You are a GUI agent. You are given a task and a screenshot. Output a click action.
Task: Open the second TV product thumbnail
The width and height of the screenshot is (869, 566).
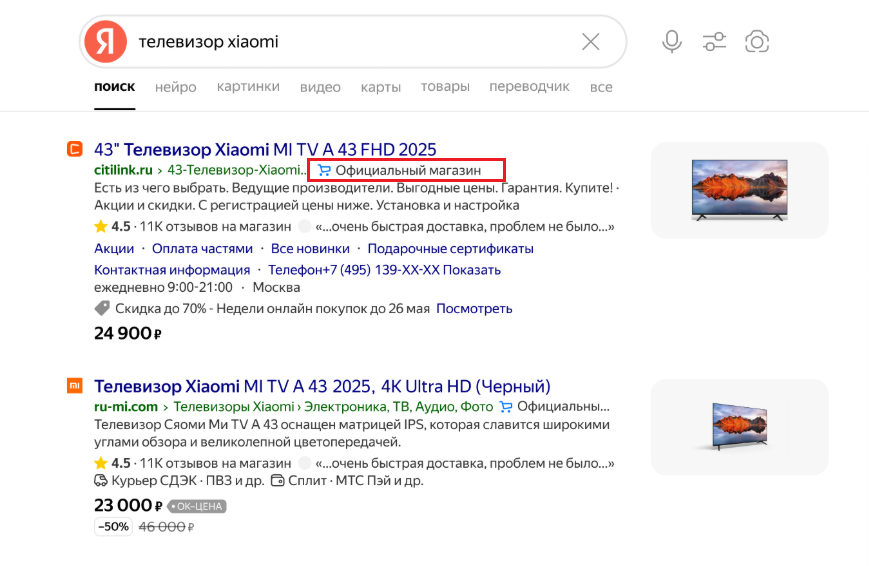pos(739,426)
